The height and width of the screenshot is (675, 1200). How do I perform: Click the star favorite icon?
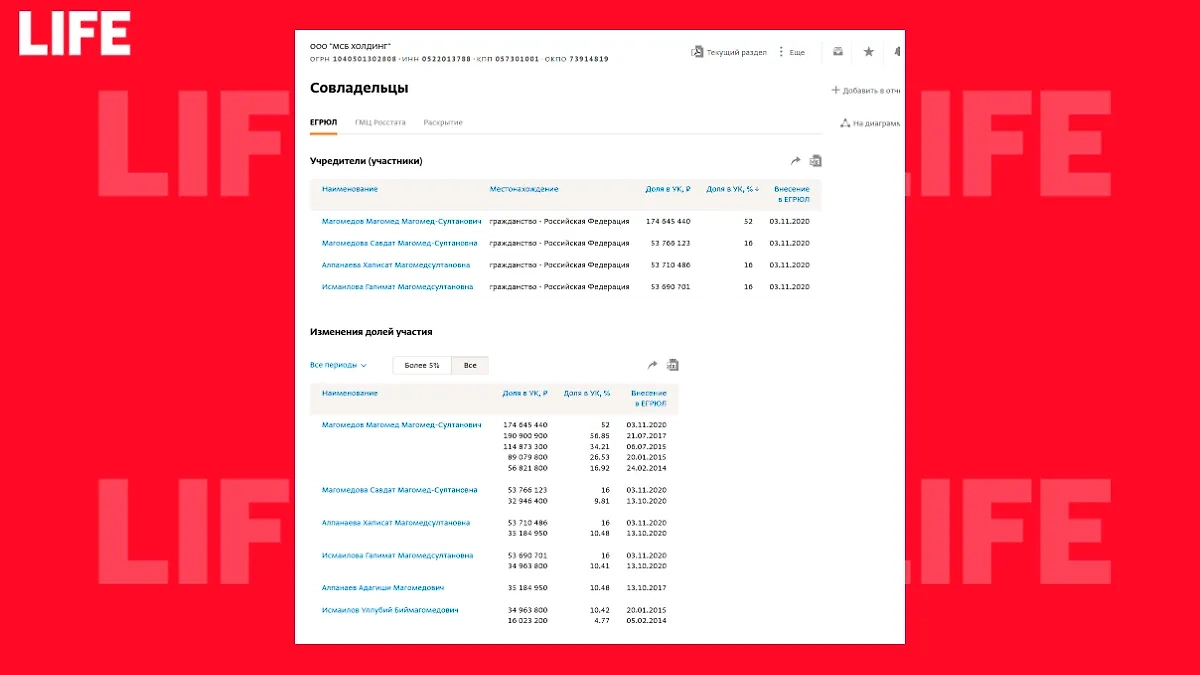(868, 52)
